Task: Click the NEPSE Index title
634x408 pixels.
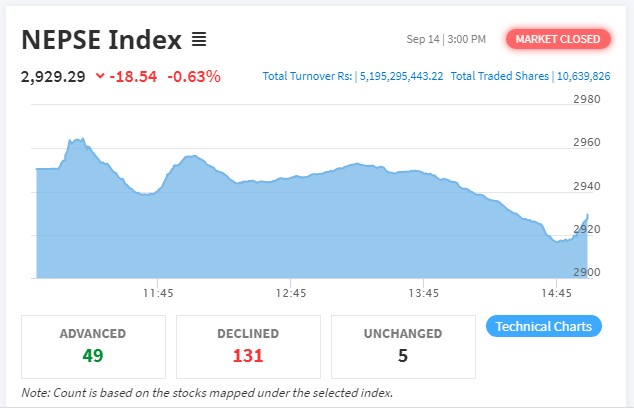Action: pos(101,40)
